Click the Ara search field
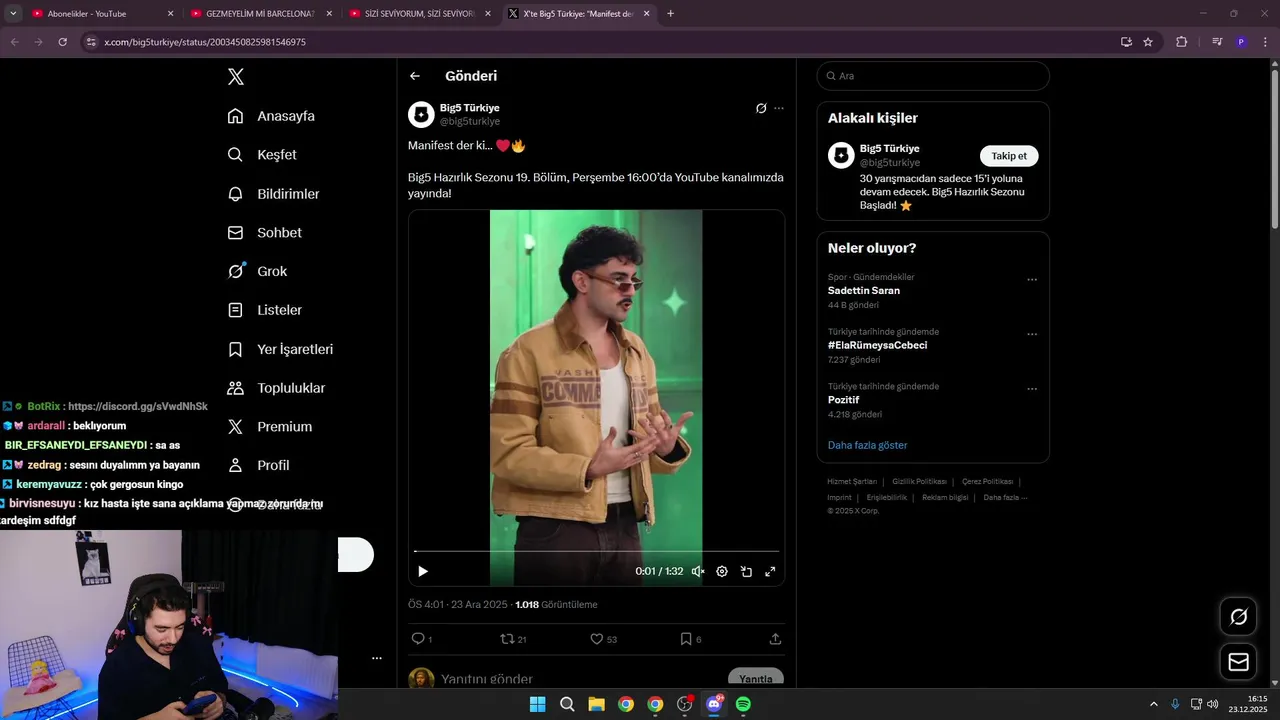This screenshot has height=720, width=1280. click(933, 76)
